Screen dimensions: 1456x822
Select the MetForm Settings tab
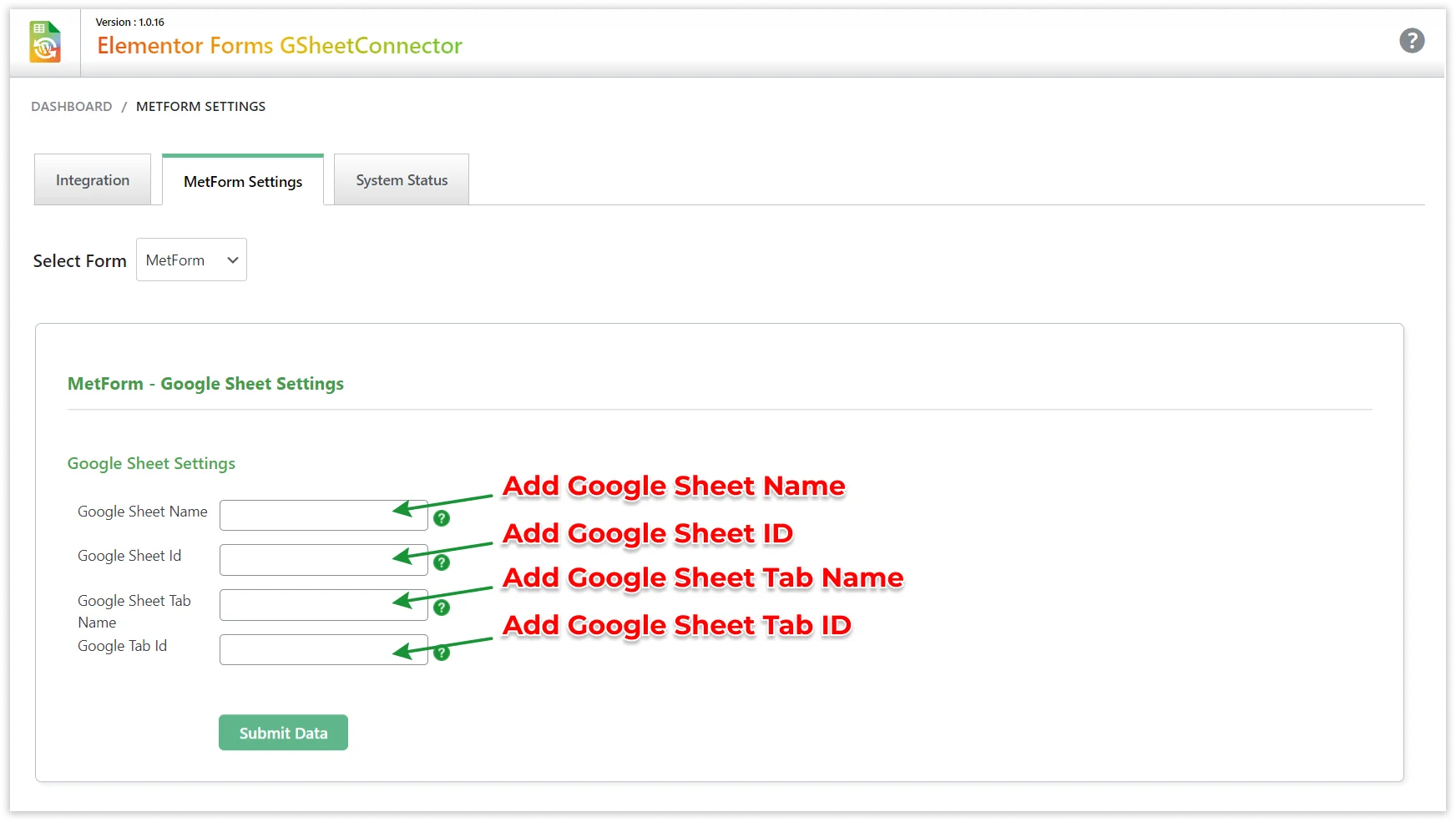point(243,181)
